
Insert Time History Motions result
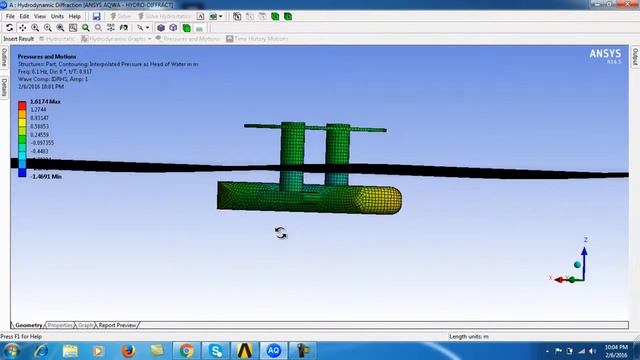pos(257,39)
